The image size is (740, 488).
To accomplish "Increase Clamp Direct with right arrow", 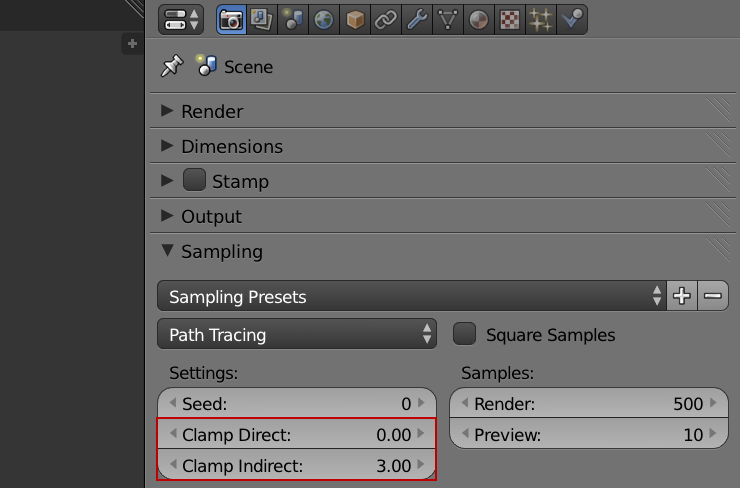I will click(x=421, y=434).
